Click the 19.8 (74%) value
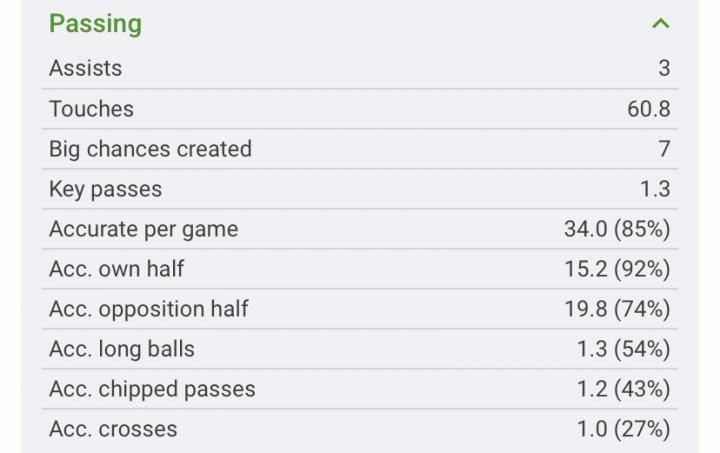The width and height of the screenshot is (720, 453). pyautogui.click(x=616, y=309)
